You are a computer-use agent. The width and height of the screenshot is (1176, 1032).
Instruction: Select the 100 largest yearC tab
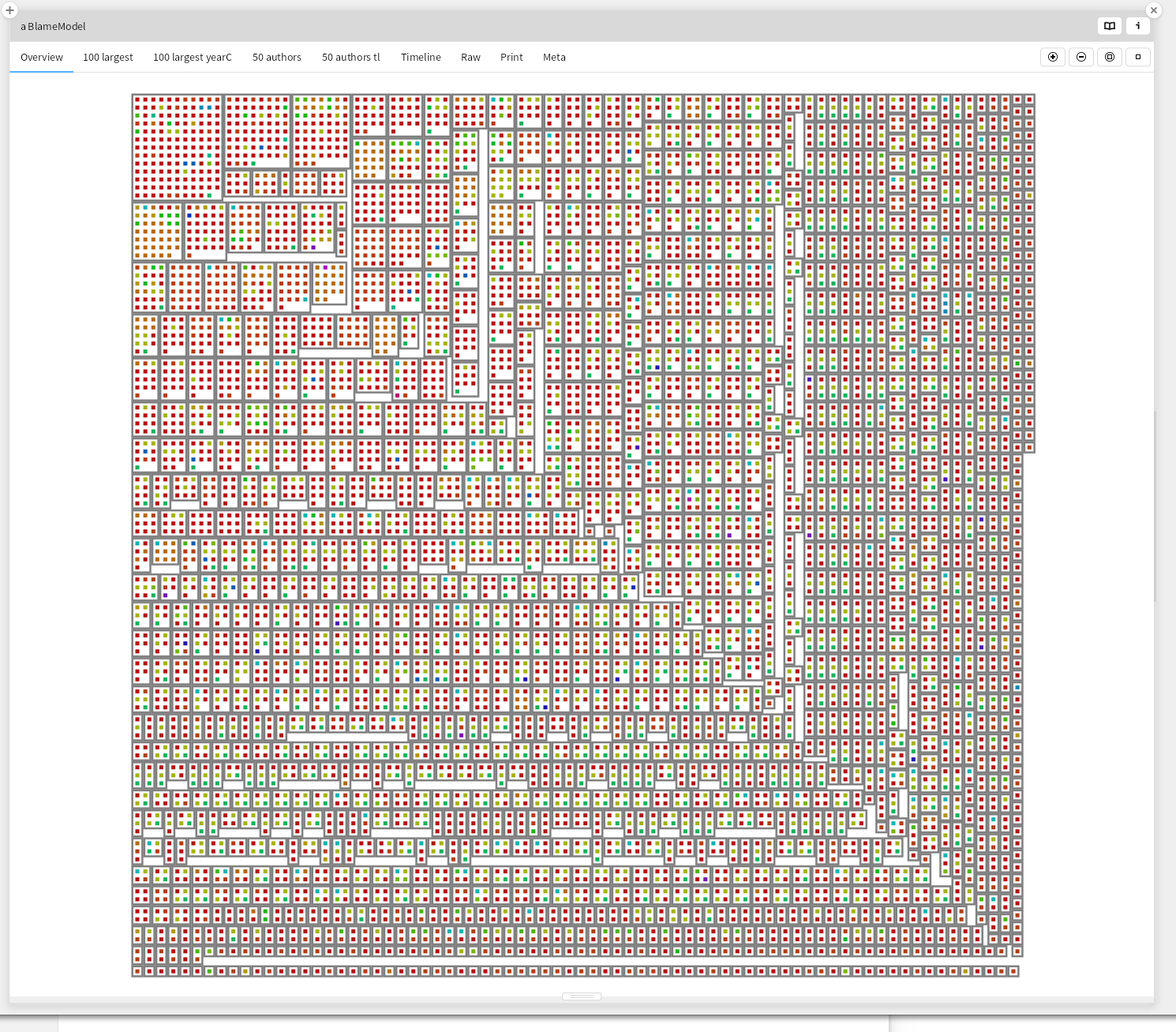click(193, 58)
